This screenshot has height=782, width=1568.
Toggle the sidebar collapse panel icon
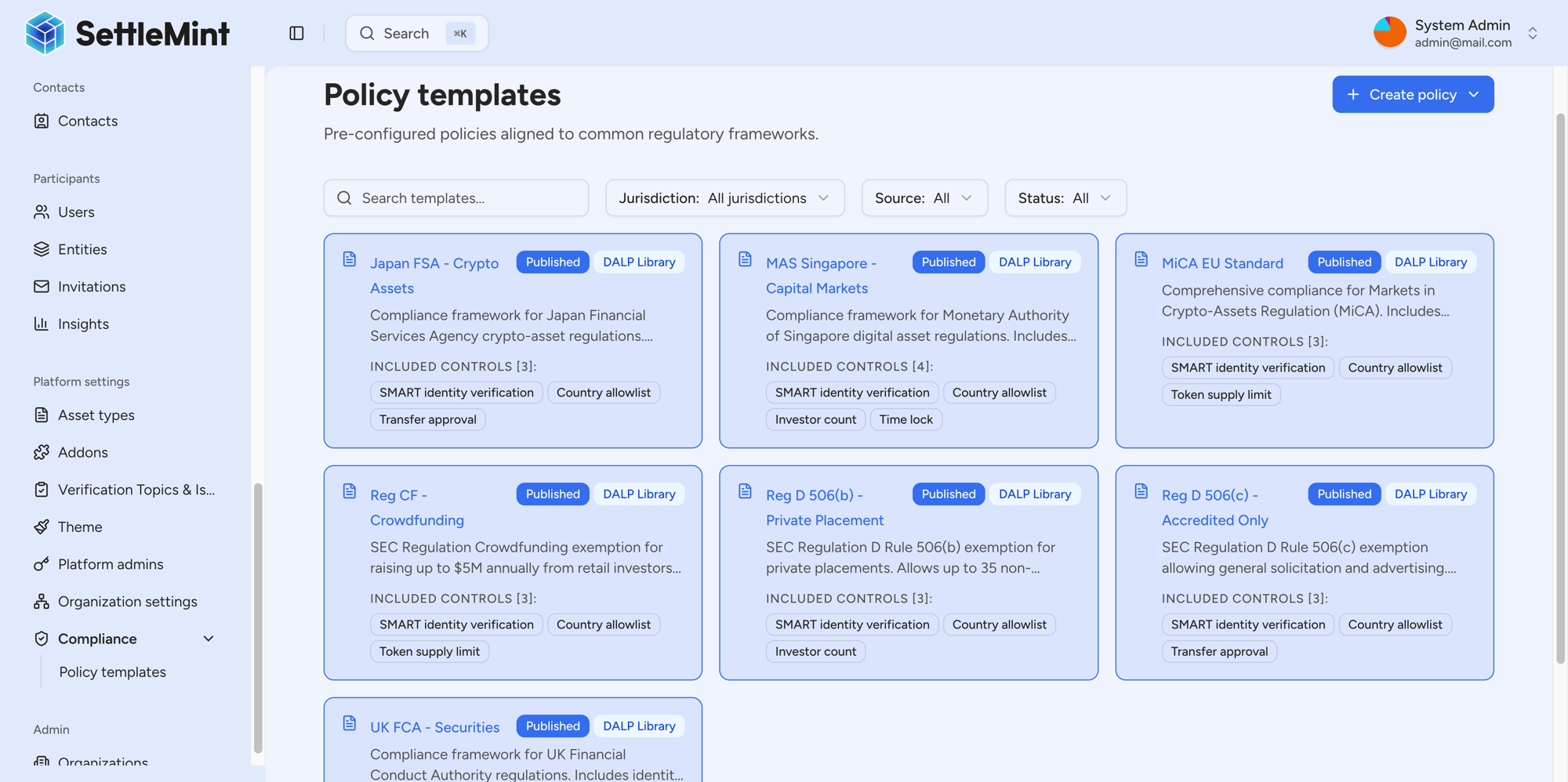[x=296, y=33]
